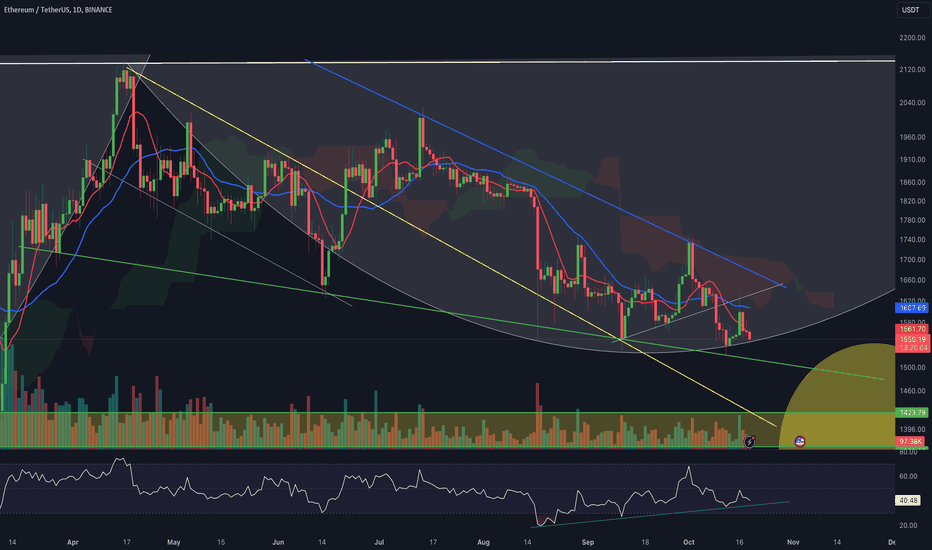Click the 20.00 RSI axis label
The image size is (932, 550).
[x=908, y=526]
